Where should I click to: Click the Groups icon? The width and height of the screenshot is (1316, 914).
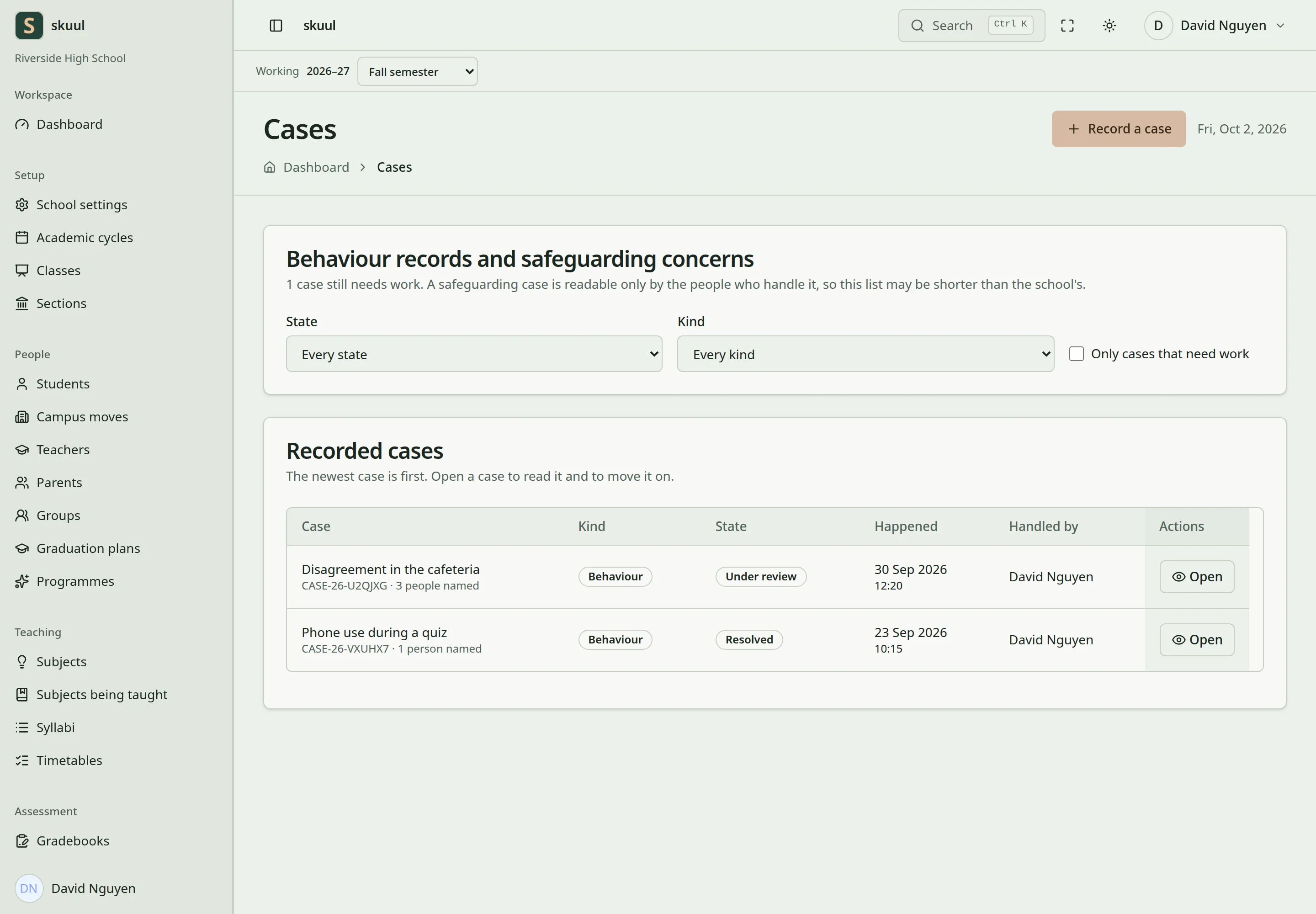pos(22,515)
